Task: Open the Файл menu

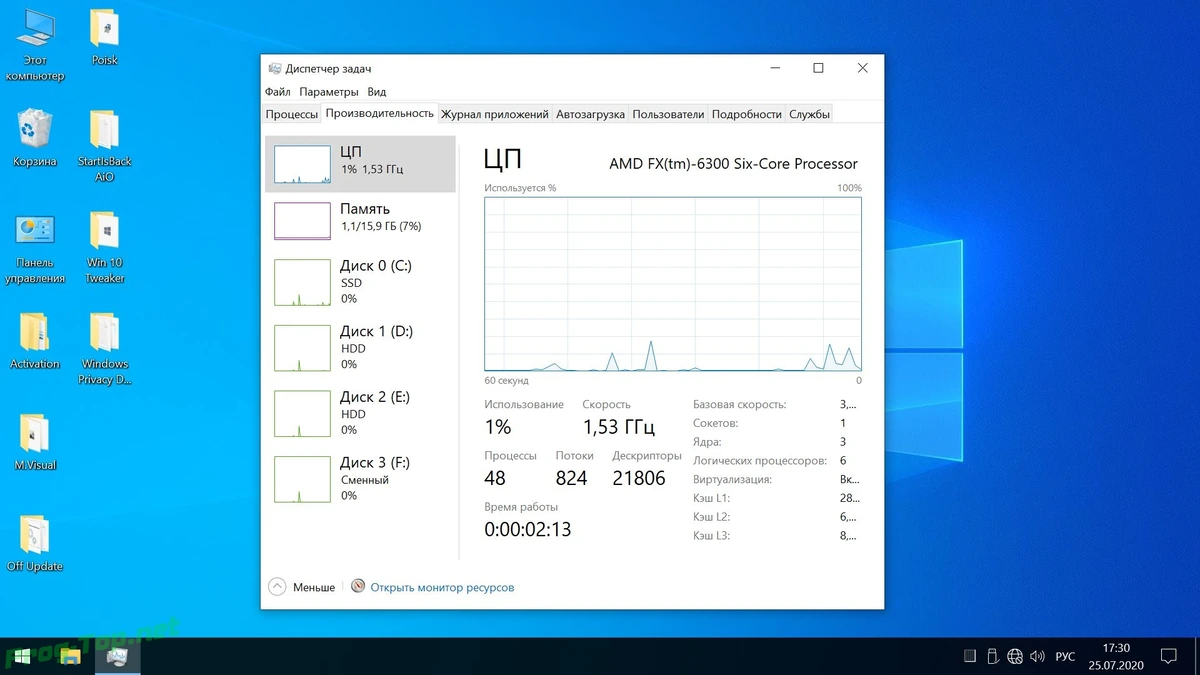Action: tap(278, 91)
